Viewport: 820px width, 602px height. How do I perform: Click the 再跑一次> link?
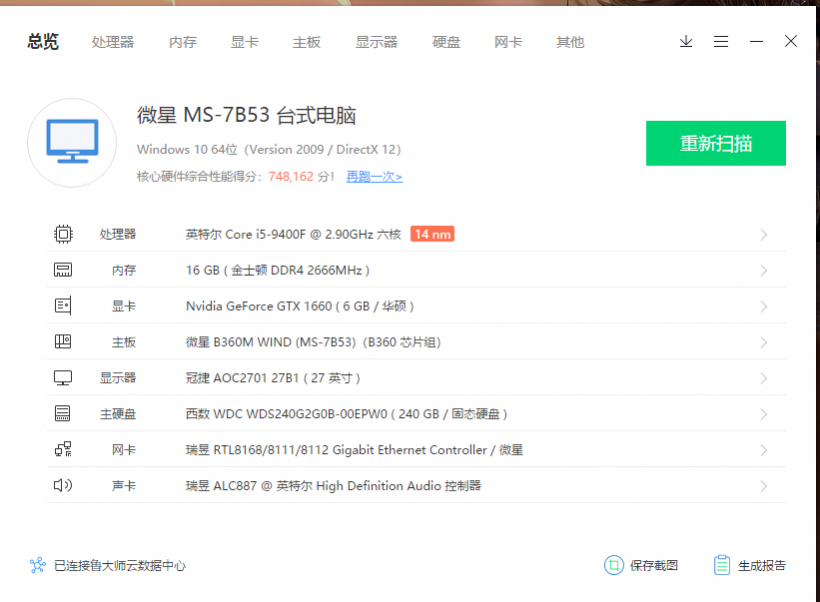(x=374, y=177)
